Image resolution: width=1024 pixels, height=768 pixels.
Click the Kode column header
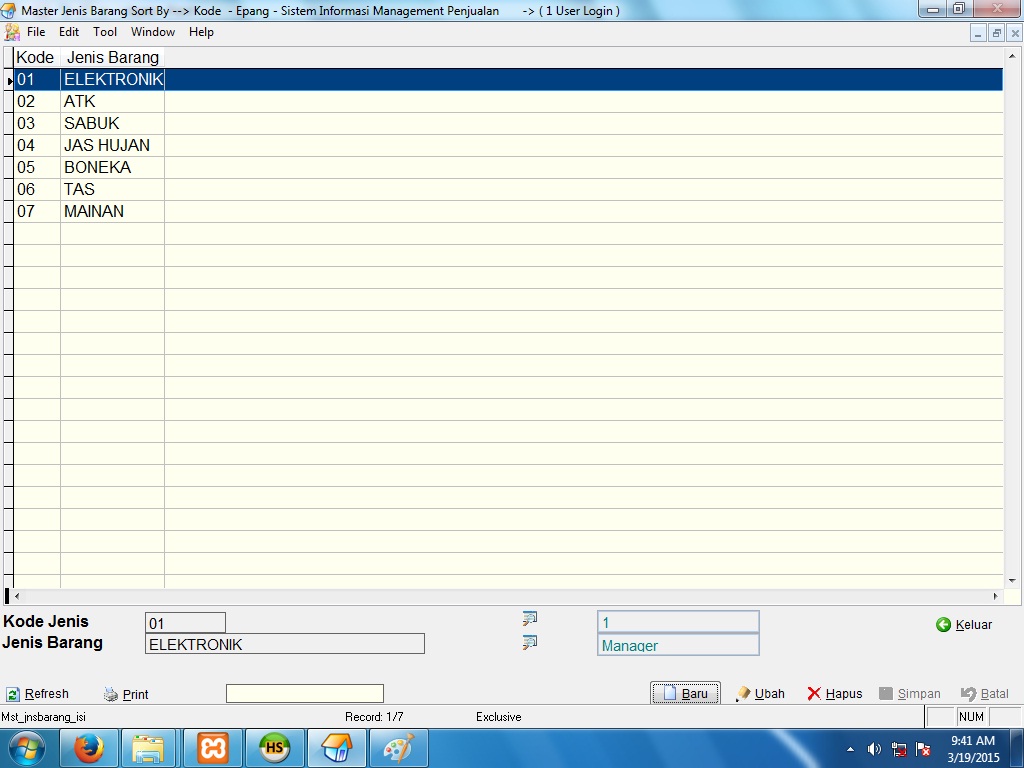(x=35, y=57)
